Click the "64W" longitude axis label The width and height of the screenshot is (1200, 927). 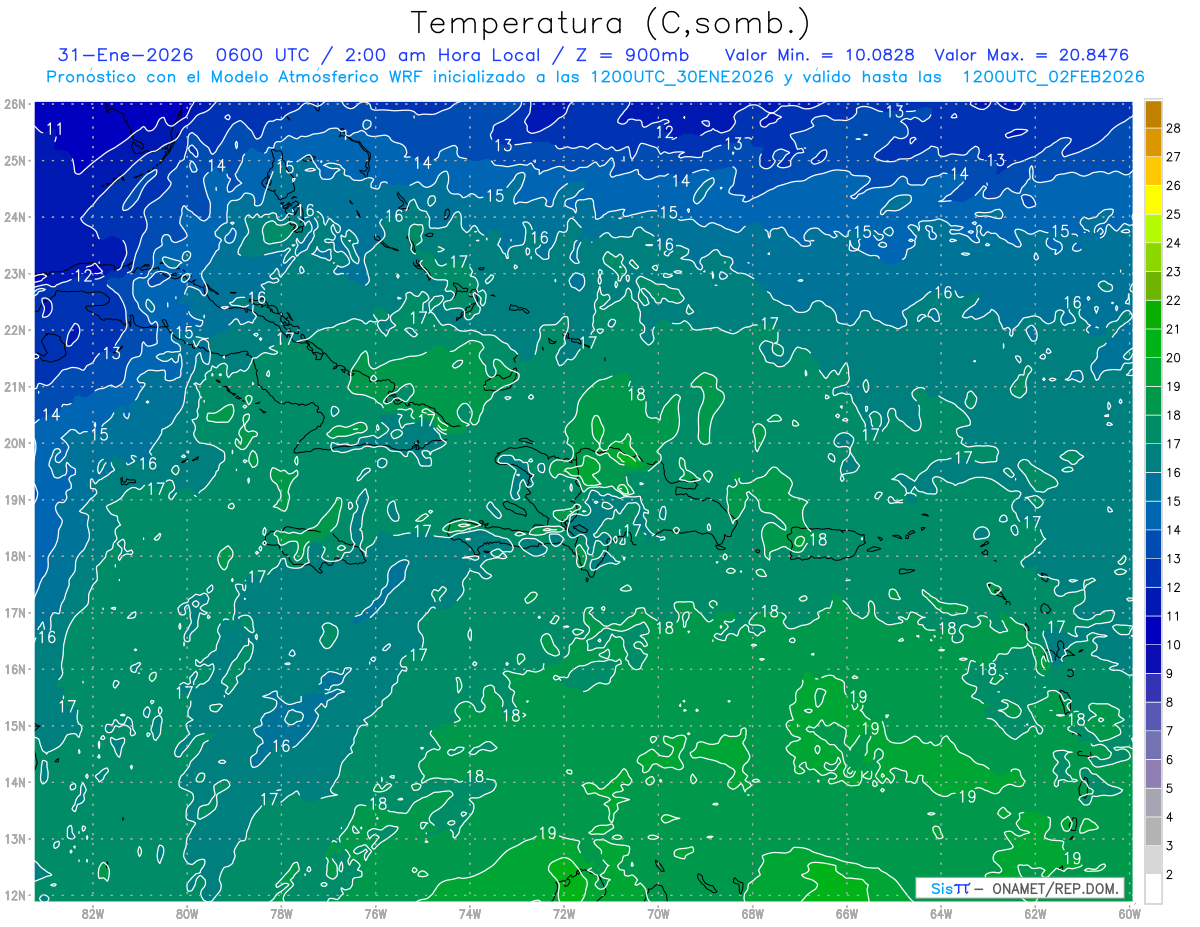tap(940, 913)
